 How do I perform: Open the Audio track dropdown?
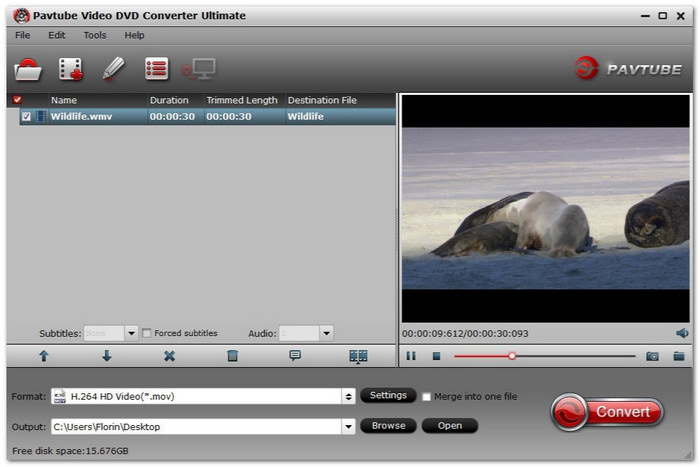pos(326,333)
